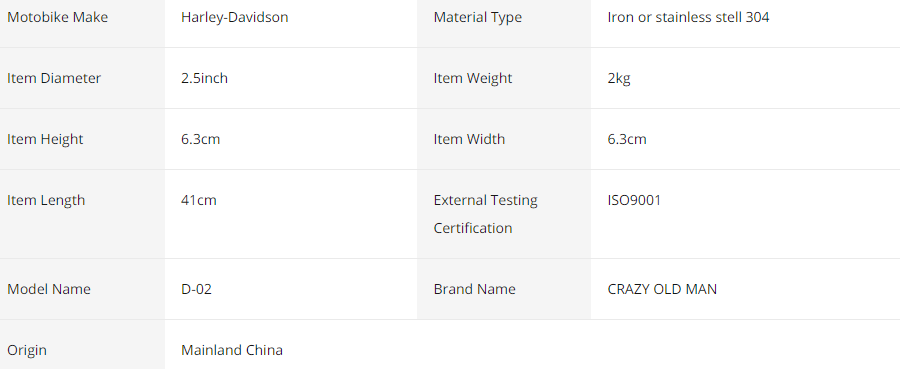The image size is (900, 369).
Task: Click the Item Weight label
Action: coord(472,78)
